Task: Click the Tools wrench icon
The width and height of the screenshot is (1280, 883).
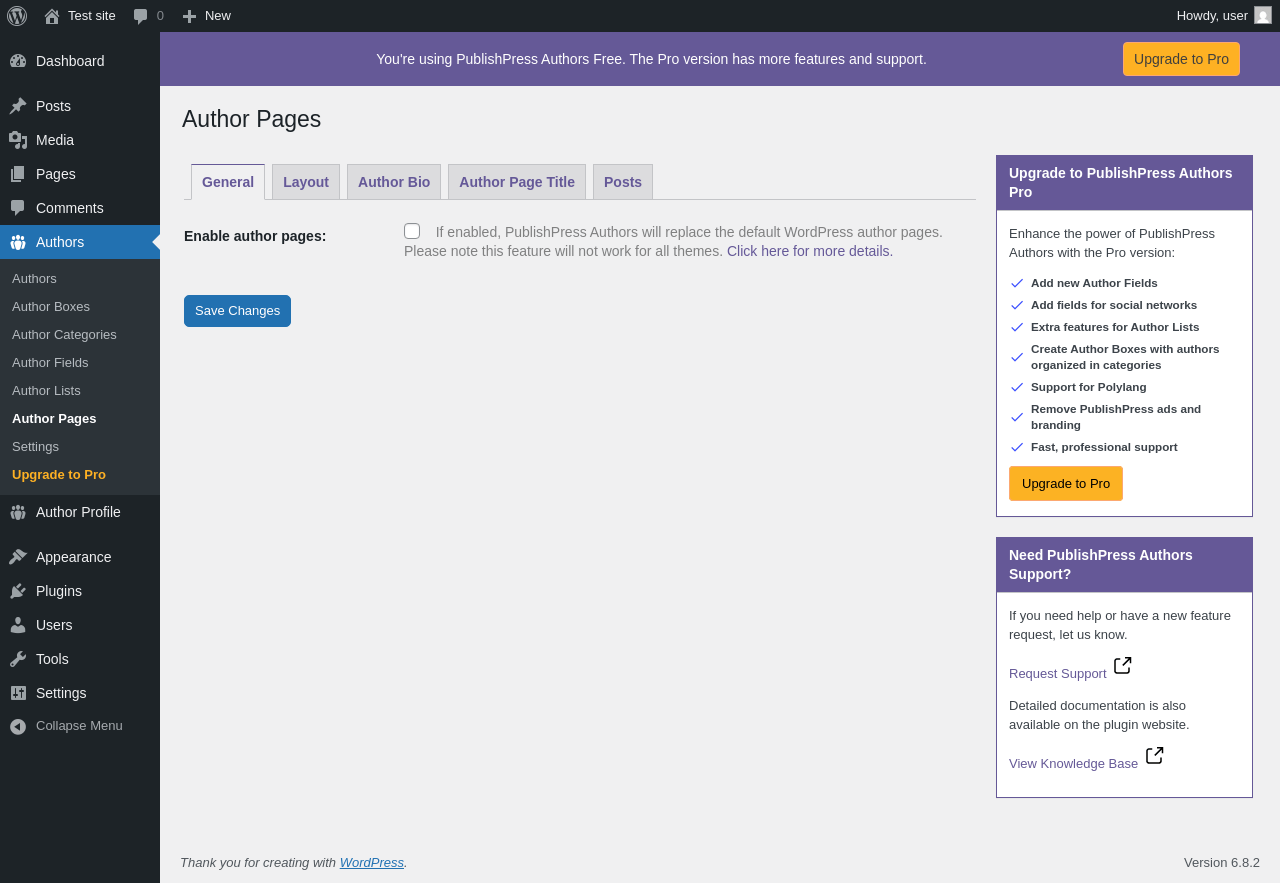Action: (x=18, y=659)
